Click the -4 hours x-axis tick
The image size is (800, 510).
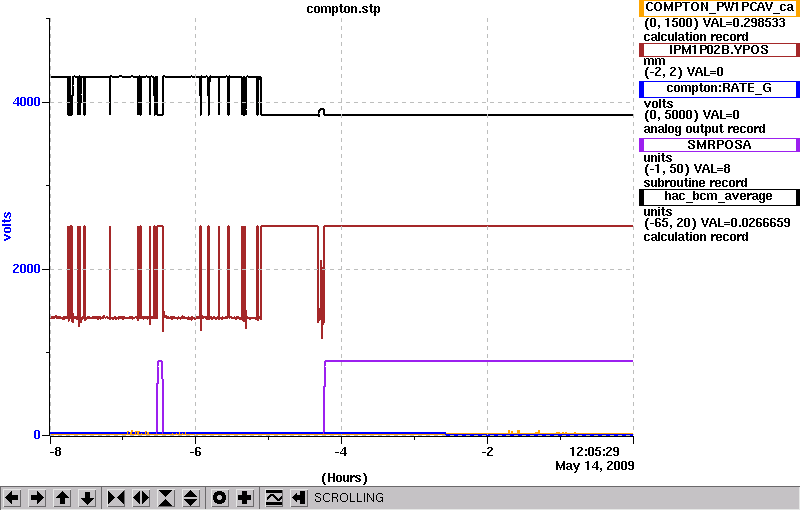tap(341, 452)
